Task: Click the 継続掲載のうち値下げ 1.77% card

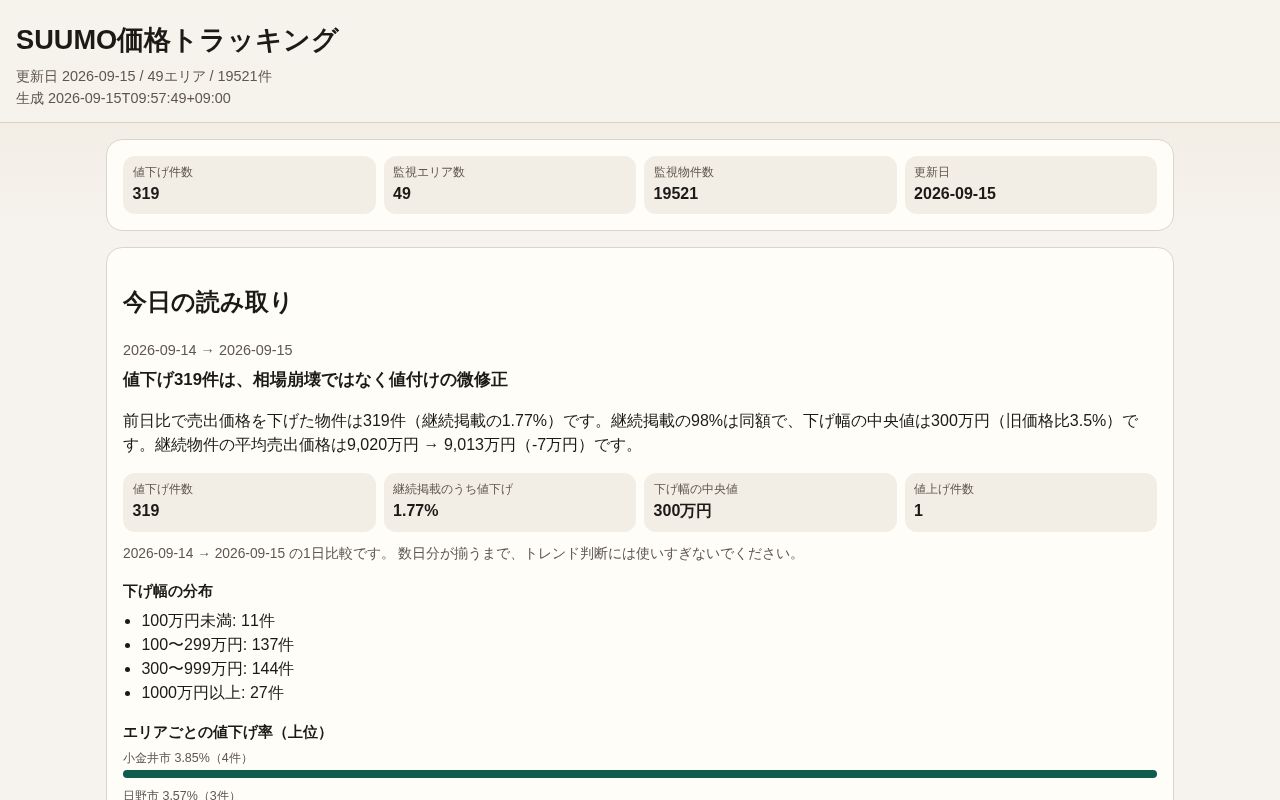Action: coord(510,502)
